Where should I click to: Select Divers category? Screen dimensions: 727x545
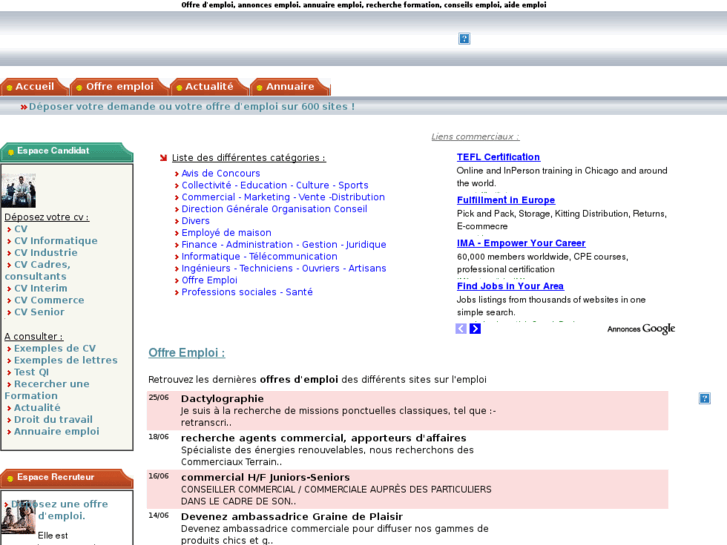pyautogui.click(x=195, y=221)
